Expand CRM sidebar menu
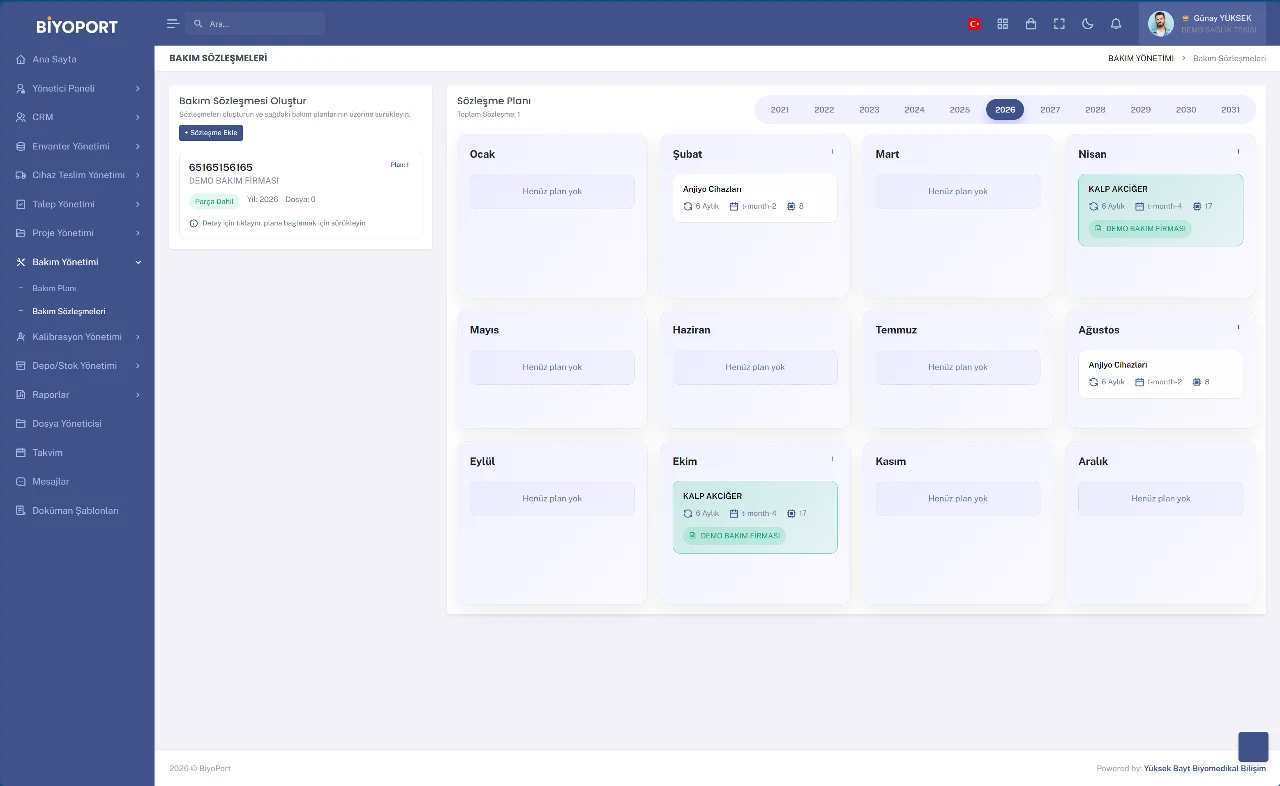This screenshot has height=786, width=1280. pos(77,117)
